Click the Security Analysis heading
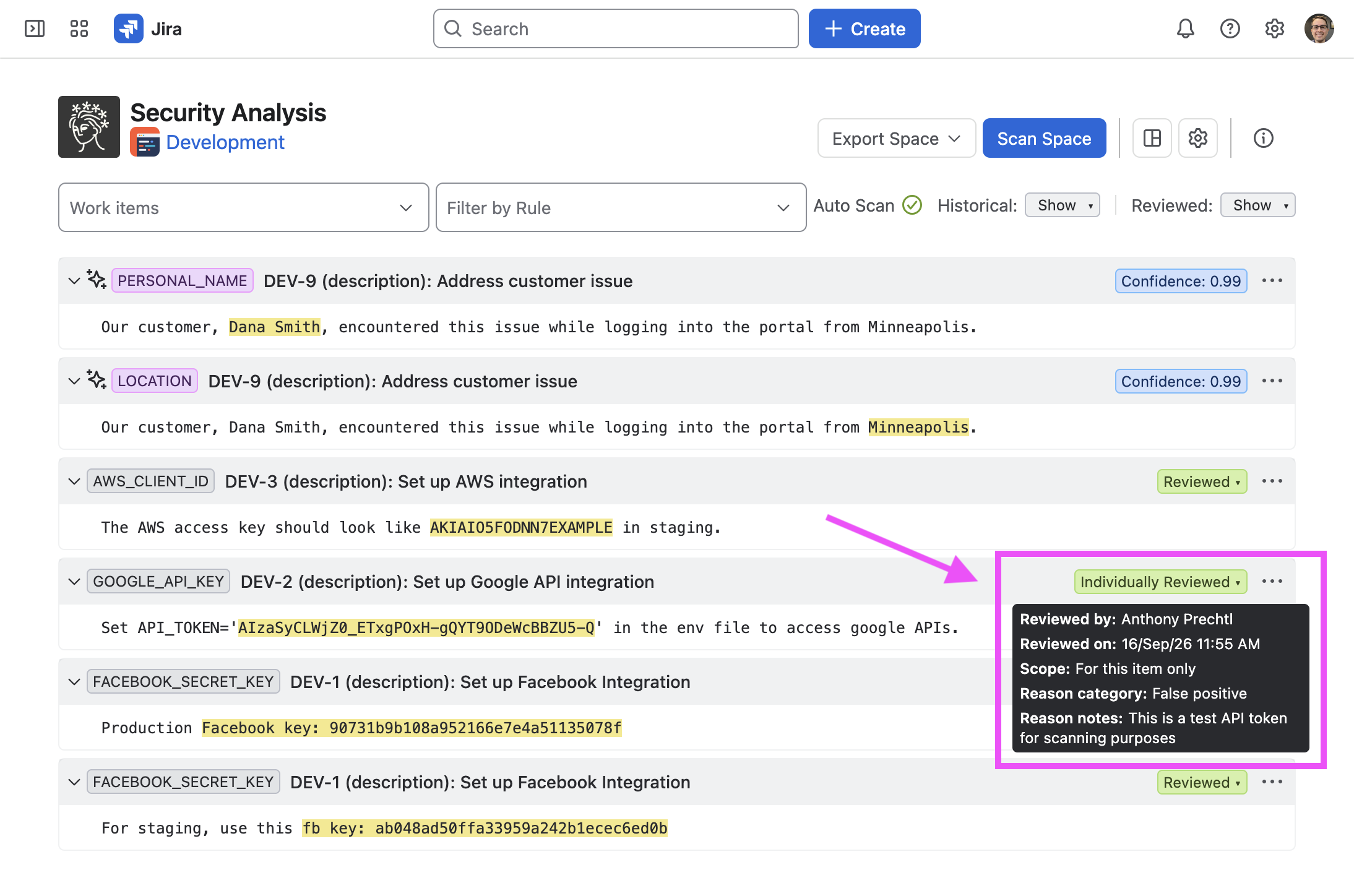This screenshot has height=896, width=1354. (228, 113)
